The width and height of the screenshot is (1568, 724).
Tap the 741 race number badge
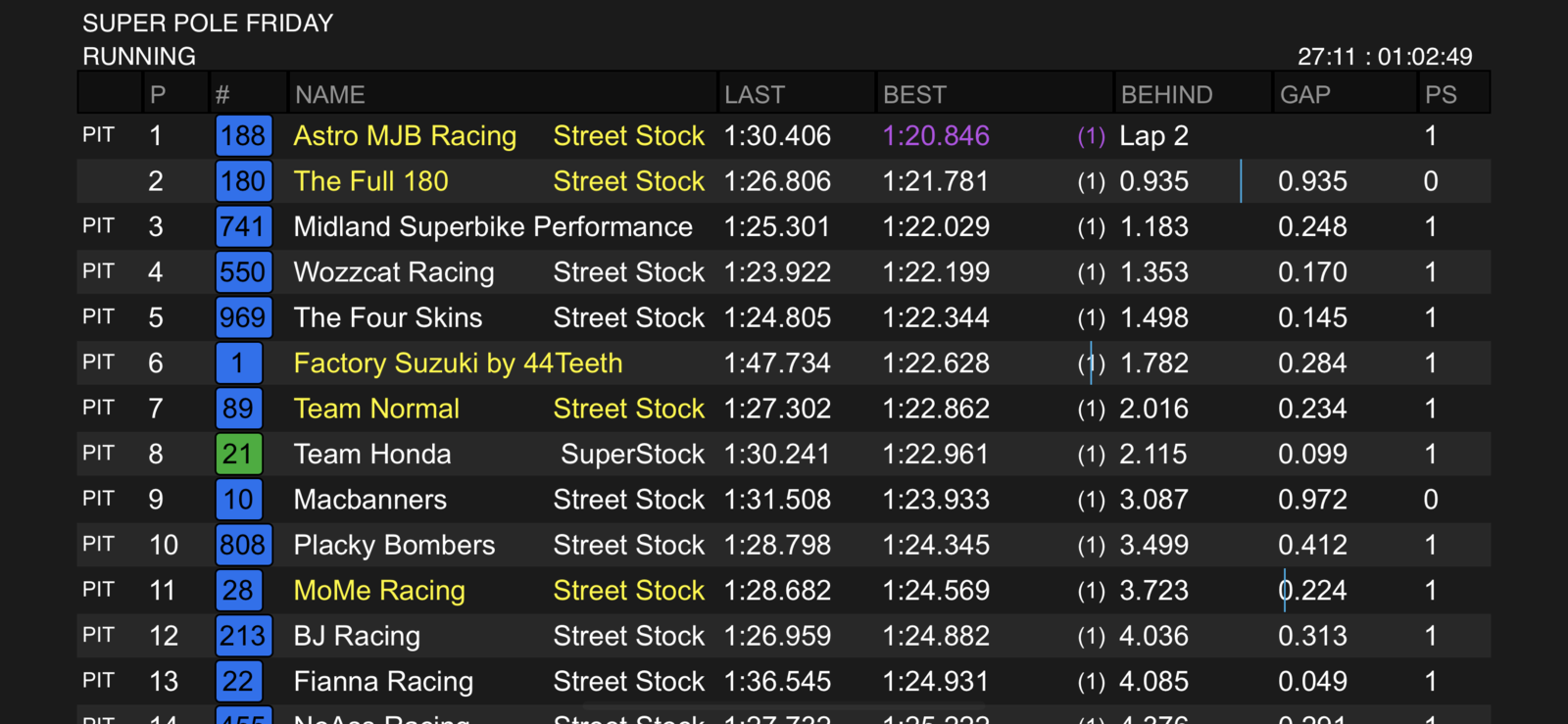[x=243, y=227]
